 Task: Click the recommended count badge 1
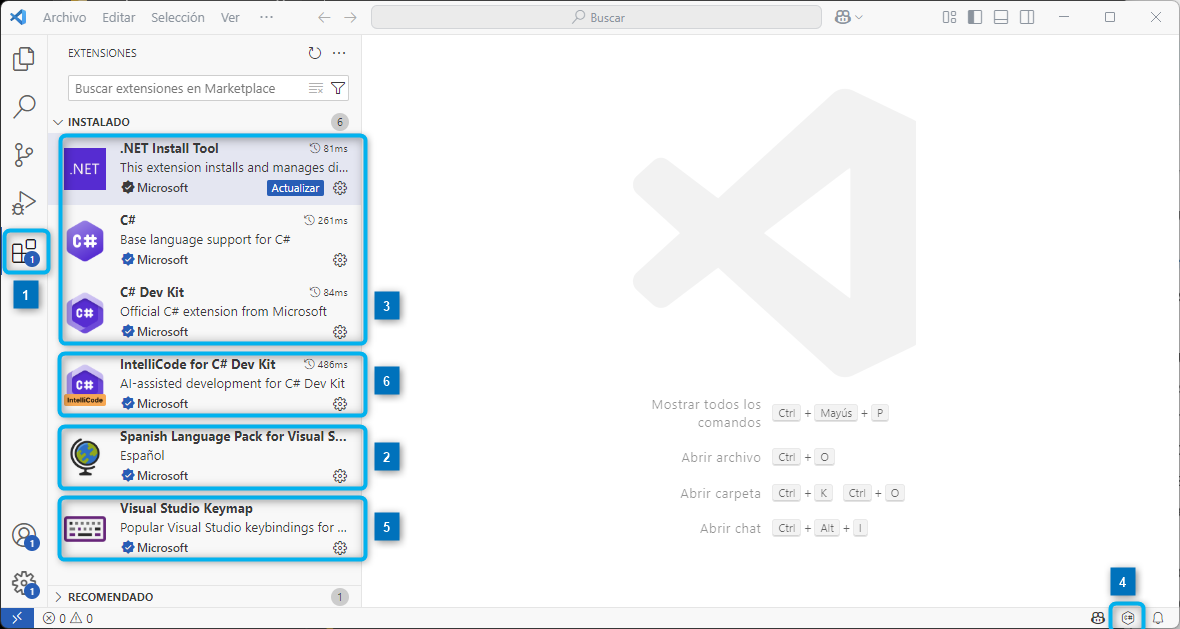(x=339, y=597)
